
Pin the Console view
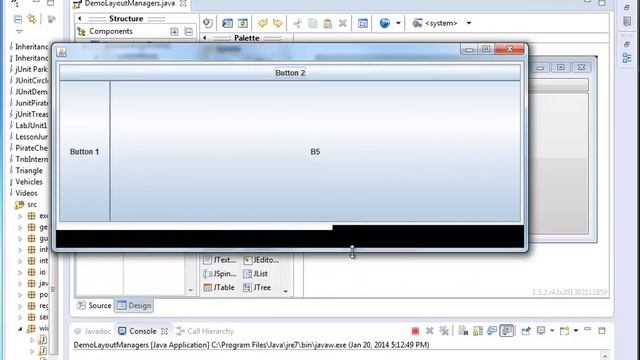(x=526, y=331)
